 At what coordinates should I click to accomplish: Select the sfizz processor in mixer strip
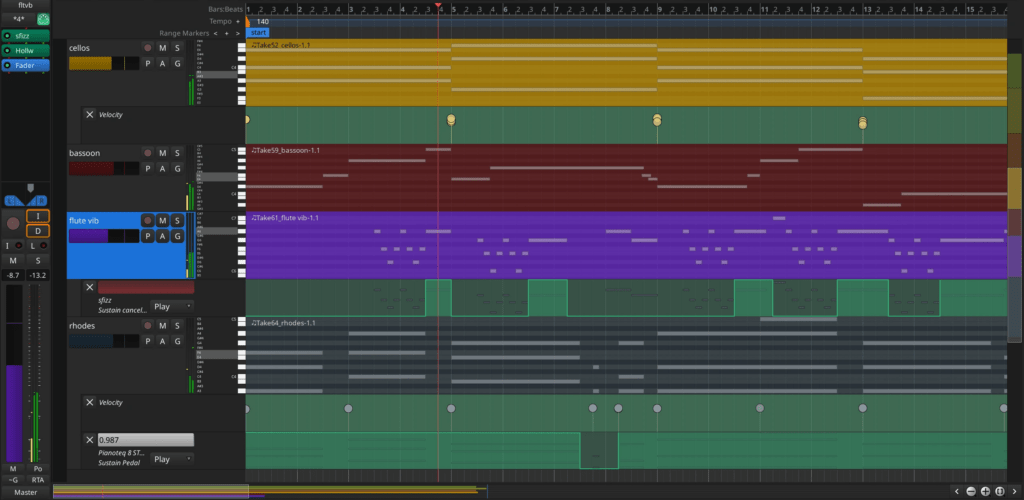point(25,36)
